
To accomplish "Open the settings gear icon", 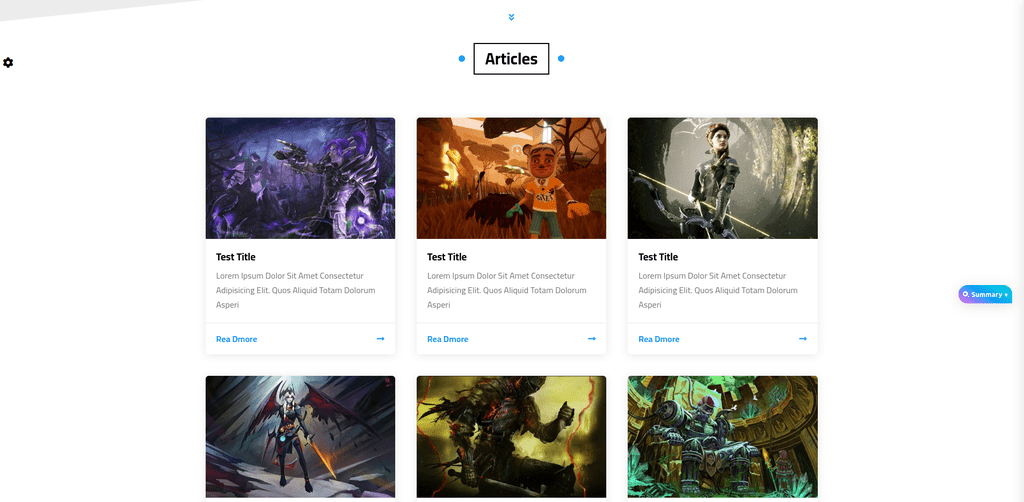I will coord(8,63).
